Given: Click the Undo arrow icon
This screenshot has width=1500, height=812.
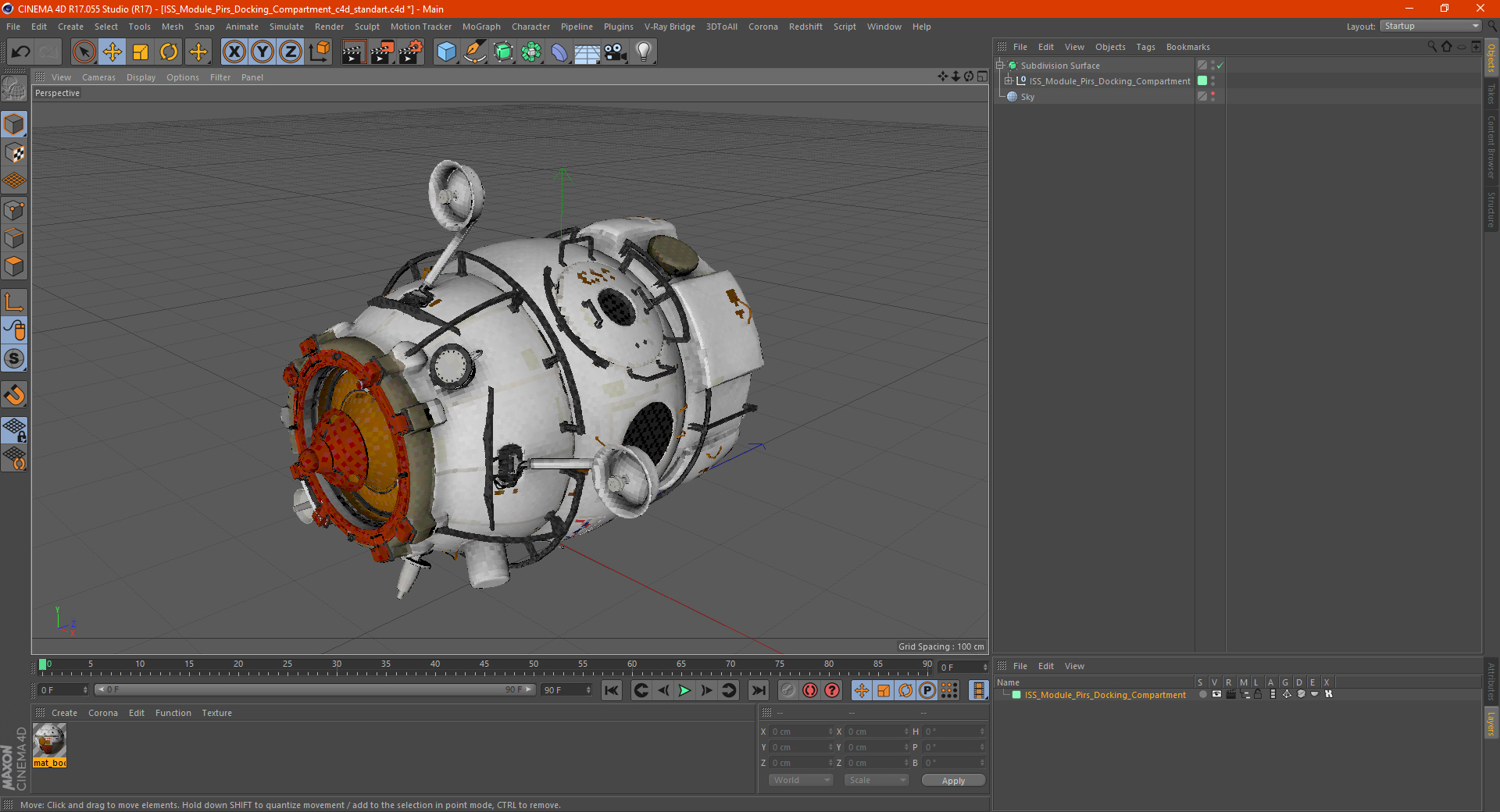Looking at the screenshot, I should click(21, 52).
